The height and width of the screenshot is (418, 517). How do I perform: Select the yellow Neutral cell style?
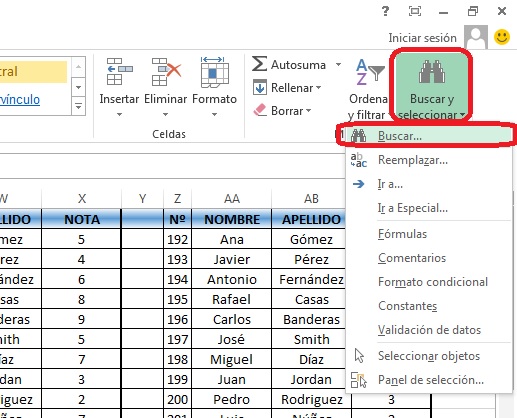click(33, 71)
